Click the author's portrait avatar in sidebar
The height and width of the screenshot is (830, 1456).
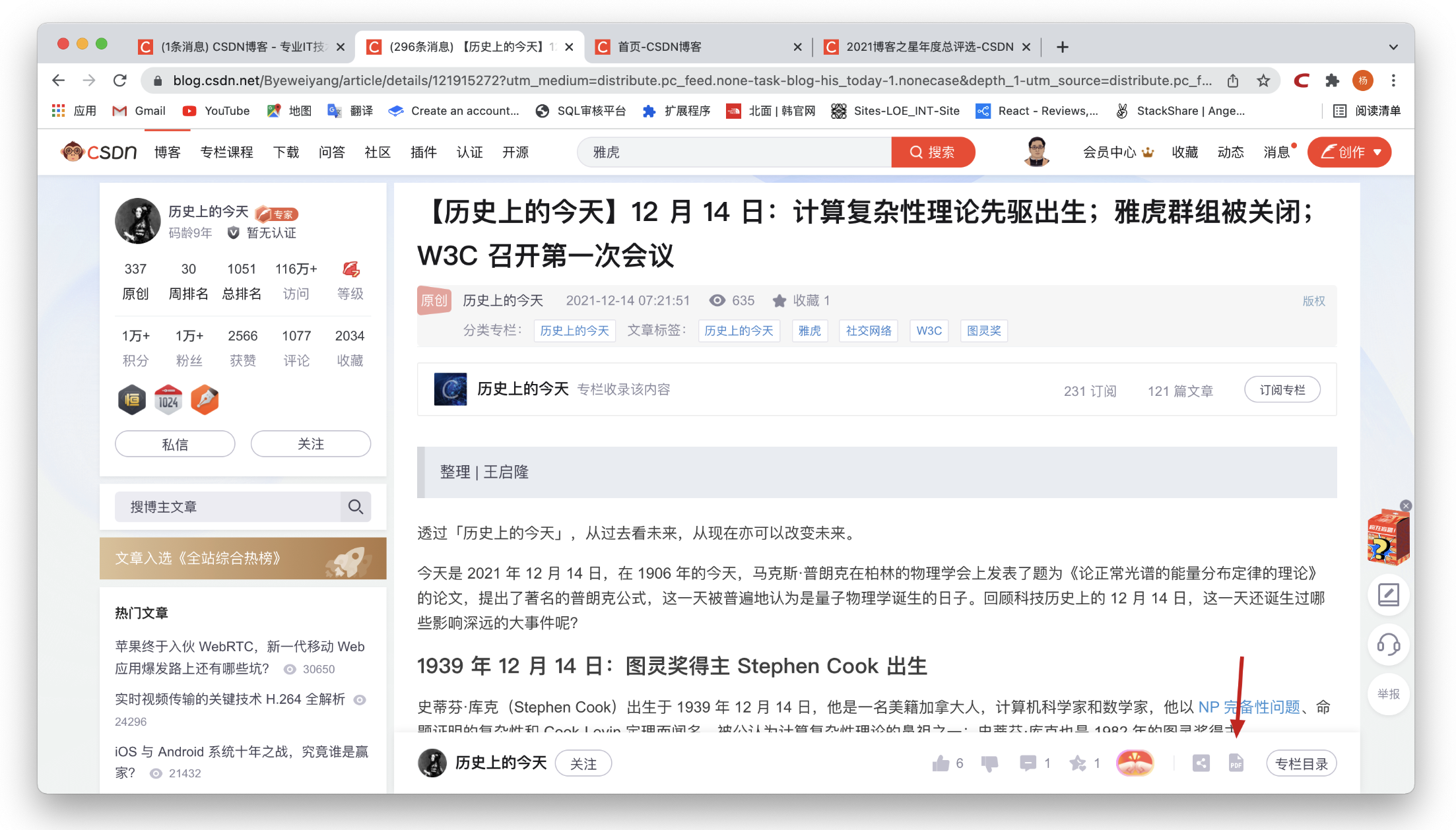[x=138, y=221]
